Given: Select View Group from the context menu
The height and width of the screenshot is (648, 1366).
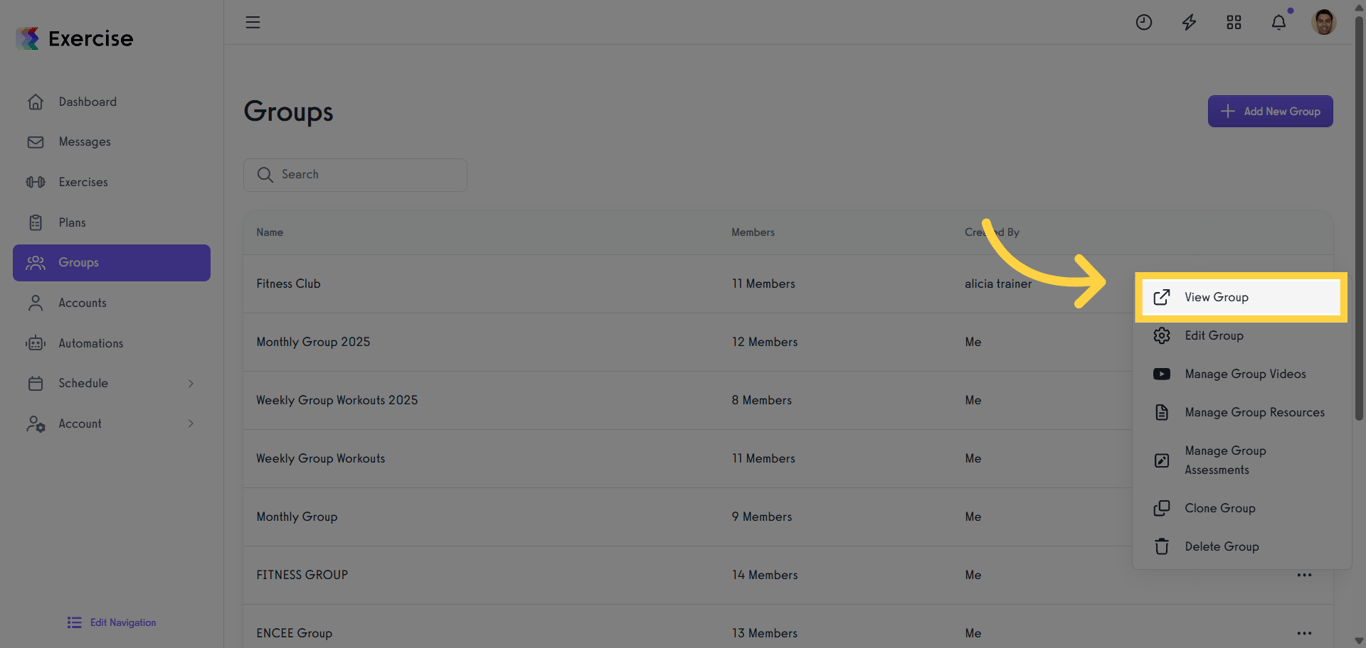Looking at the screenshot, I should 1216,297.
